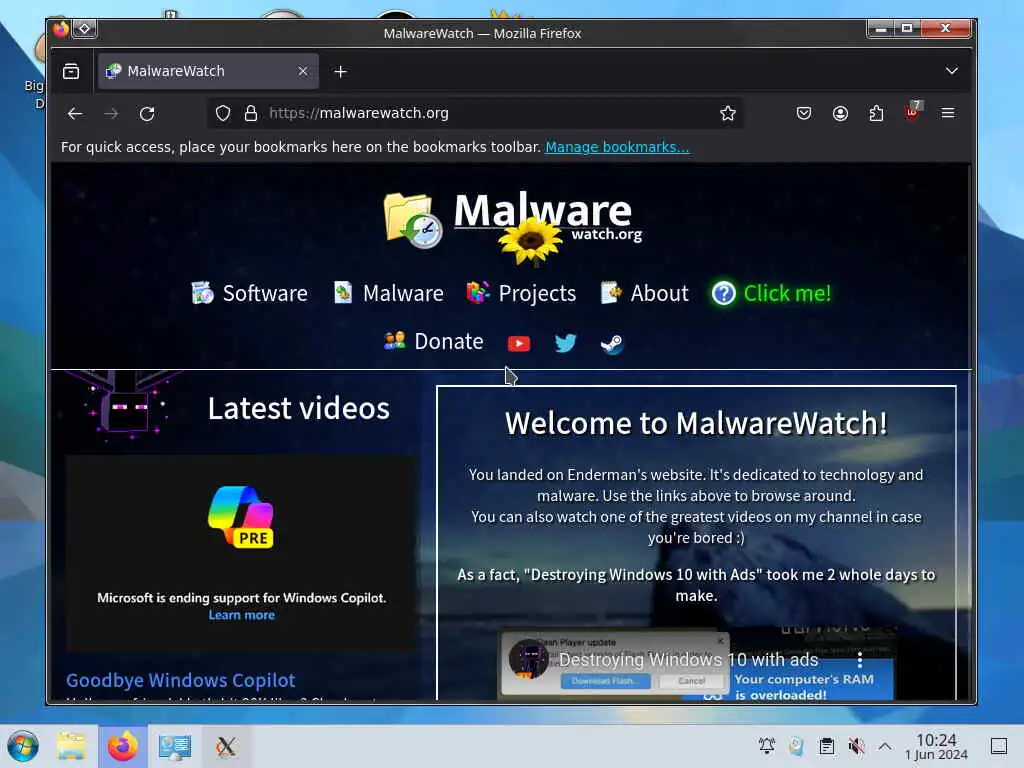
Task: Click the Latest videos heading
Action: 298,409
